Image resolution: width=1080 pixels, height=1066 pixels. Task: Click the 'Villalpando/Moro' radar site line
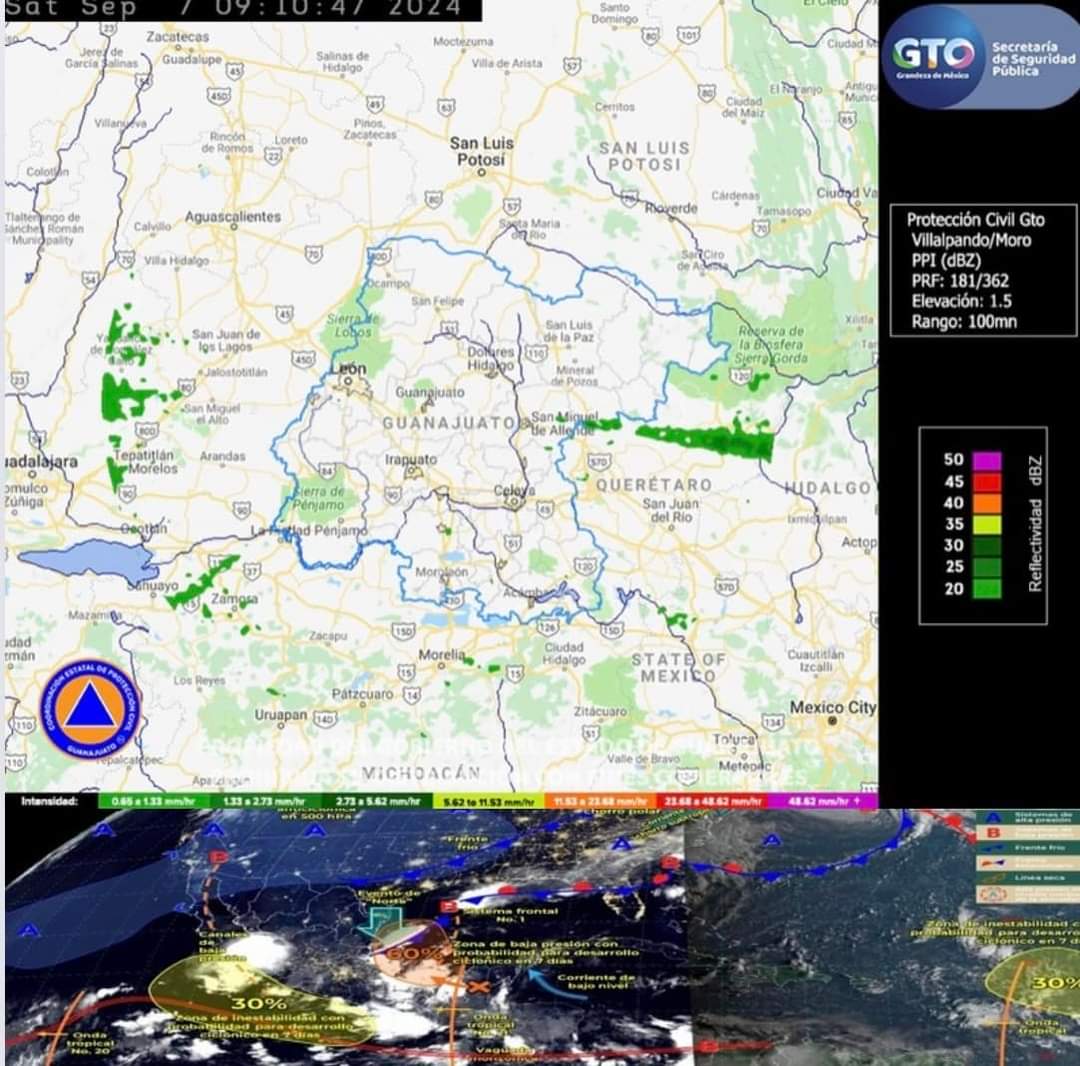pyautogui.click(x=971, y=240)
